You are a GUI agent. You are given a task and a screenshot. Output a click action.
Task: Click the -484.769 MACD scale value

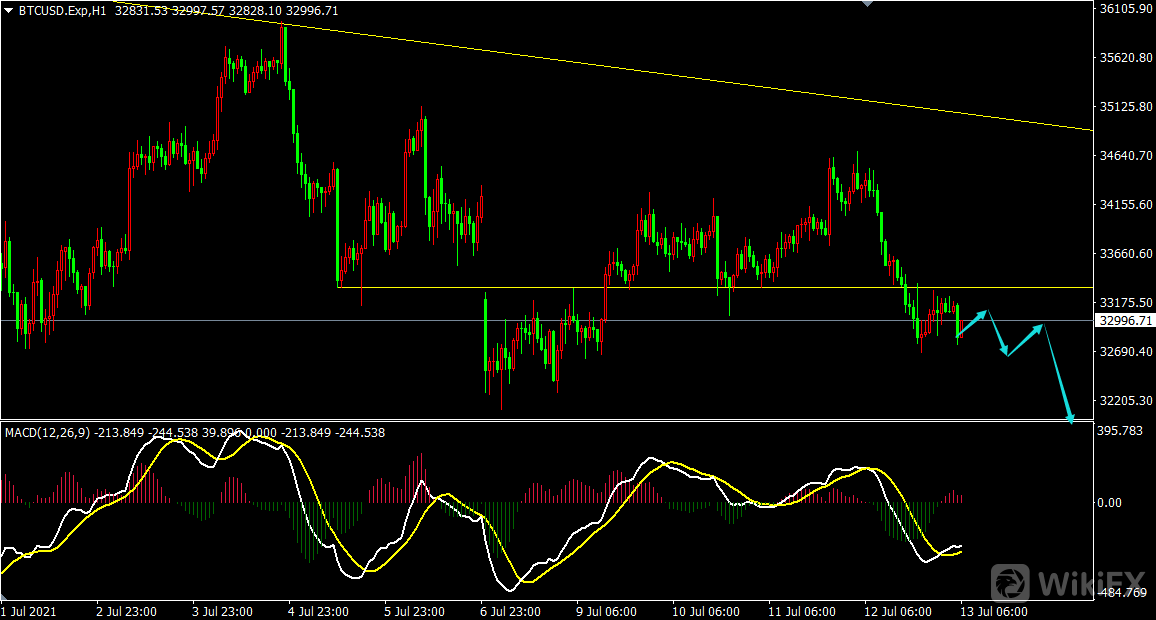1122,594
